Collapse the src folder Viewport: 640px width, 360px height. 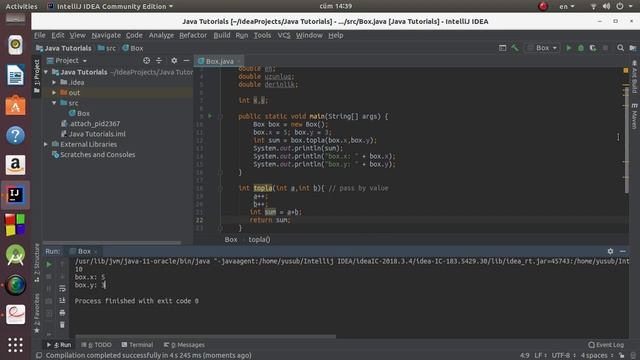coord(54,103)
